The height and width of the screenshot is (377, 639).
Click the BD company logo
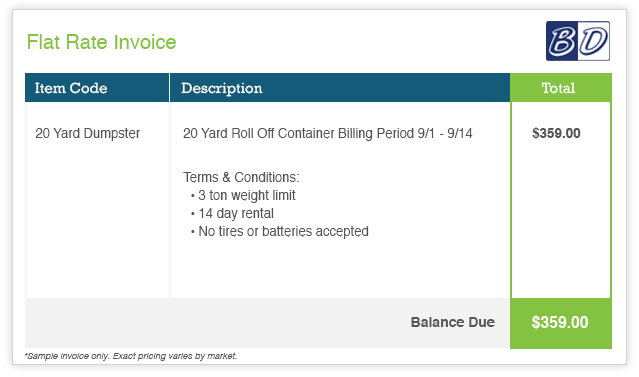pos(578,41)
